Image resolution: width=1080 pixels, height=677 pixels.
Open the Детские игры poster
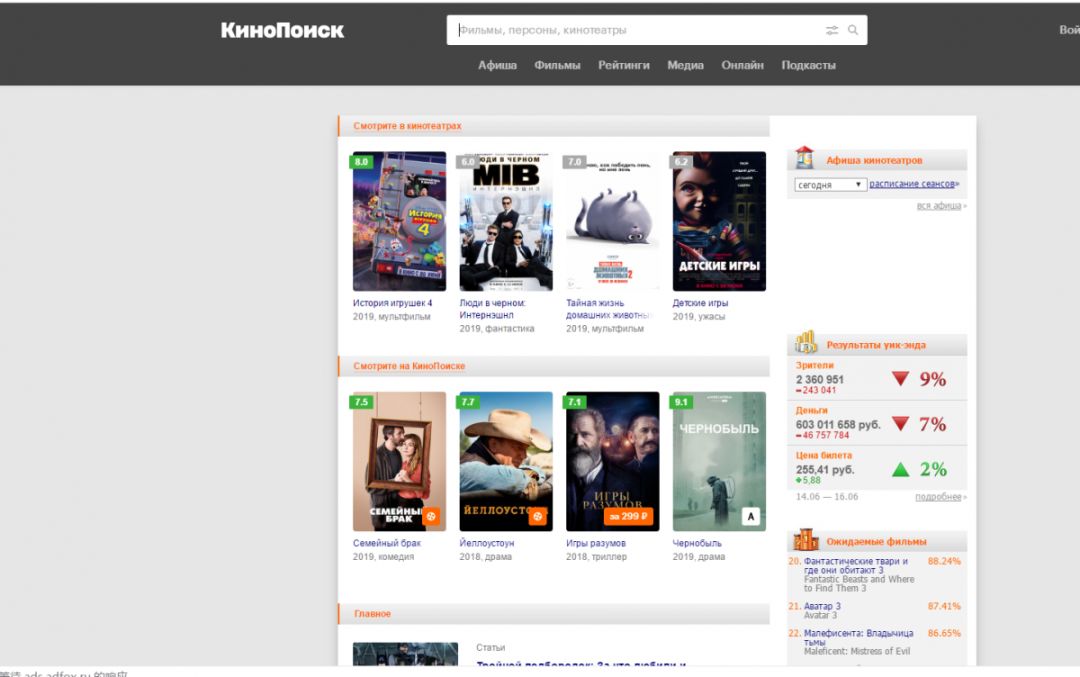(719, 222)
